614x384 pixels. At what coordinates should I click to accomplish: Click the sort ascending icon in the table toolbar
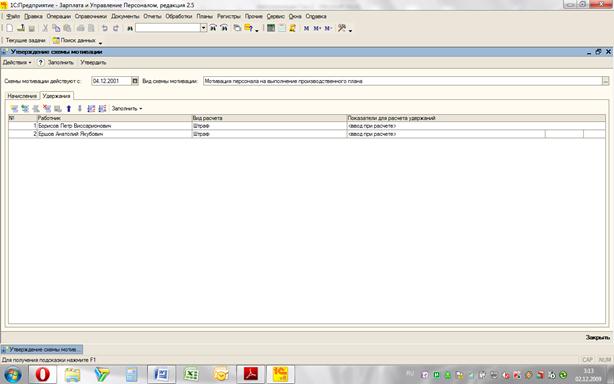tap(91, 108)
